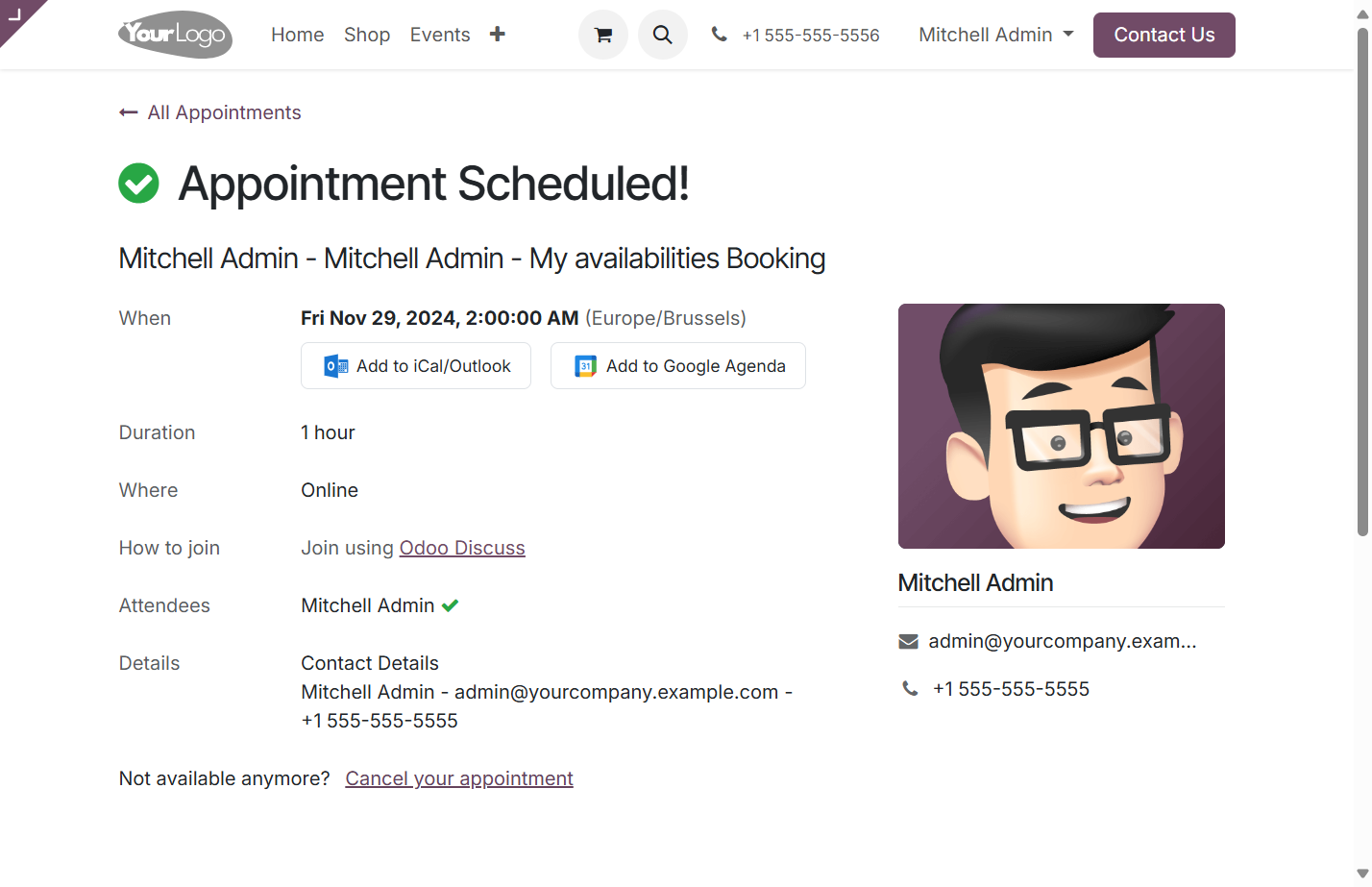Expand the Mitchell Admin user dropdown
This screenshot has height=887, width=1372.
tap(995, 35)
